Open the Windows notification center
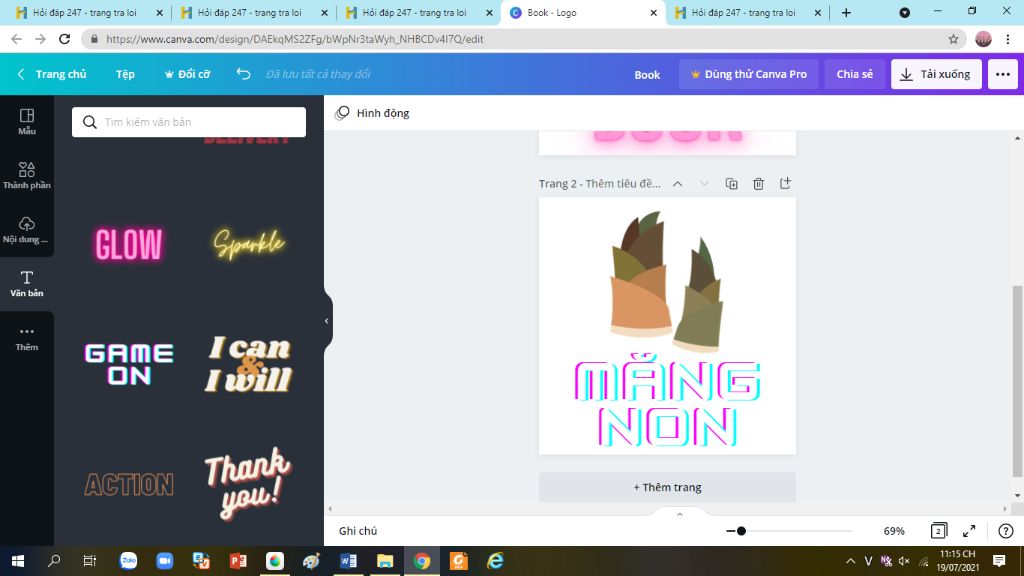 [x=999, y=561]
